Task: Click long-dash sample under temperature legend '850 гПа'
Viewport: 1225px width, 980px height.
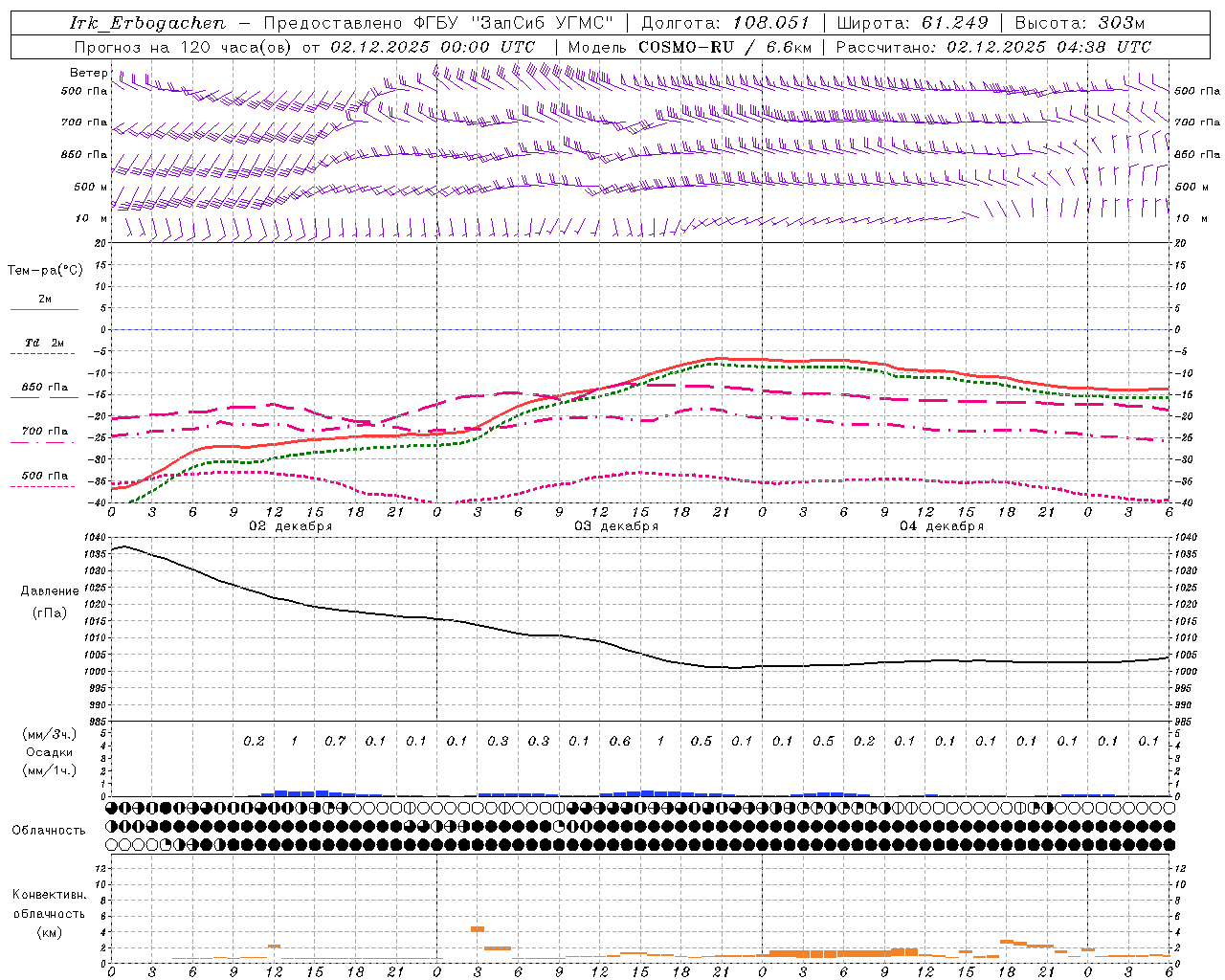Action: point(44,397)
